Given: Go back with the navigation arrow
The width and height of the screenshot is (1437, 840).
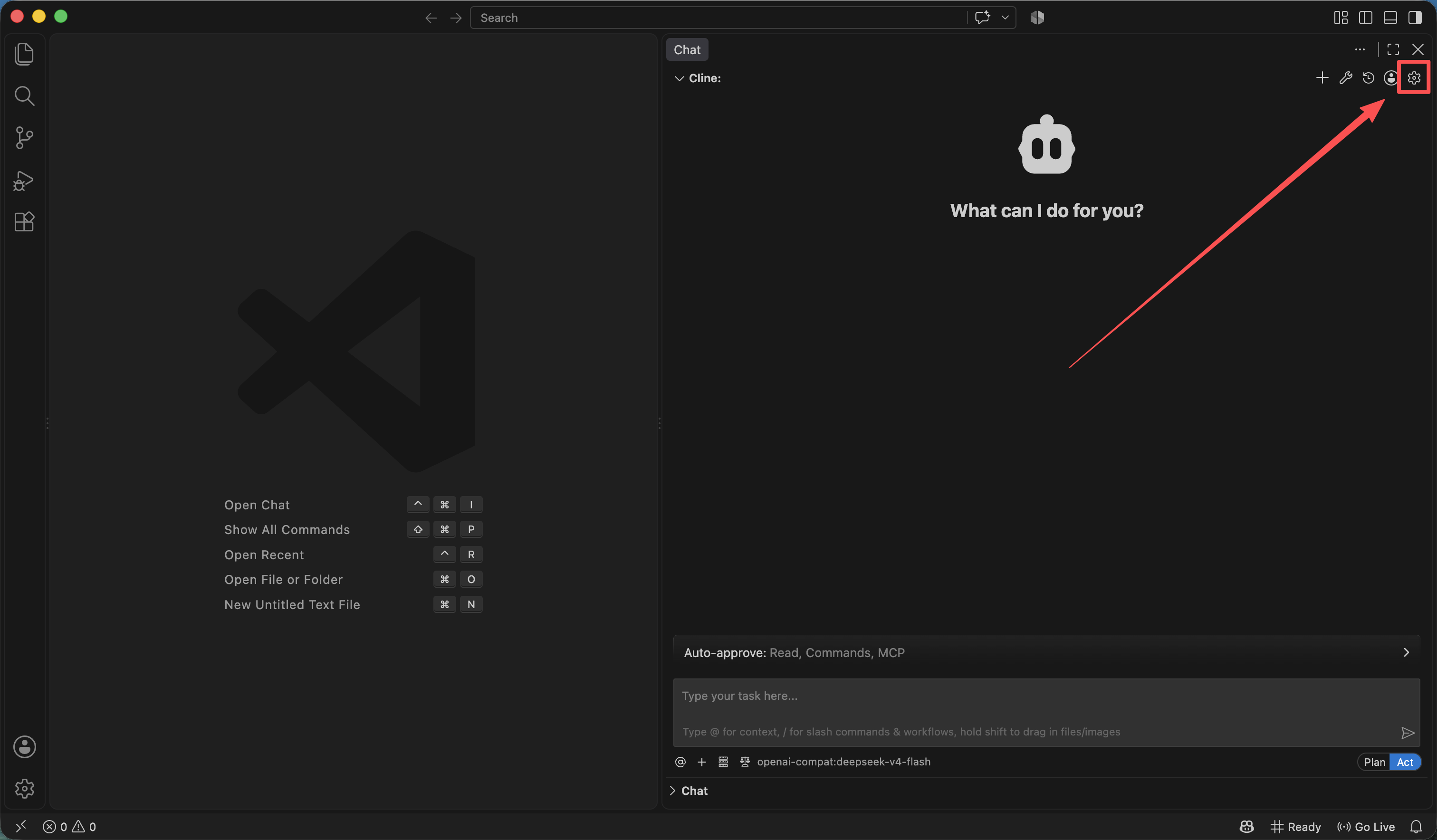Looking at the screenshot, I should (431, 18).
